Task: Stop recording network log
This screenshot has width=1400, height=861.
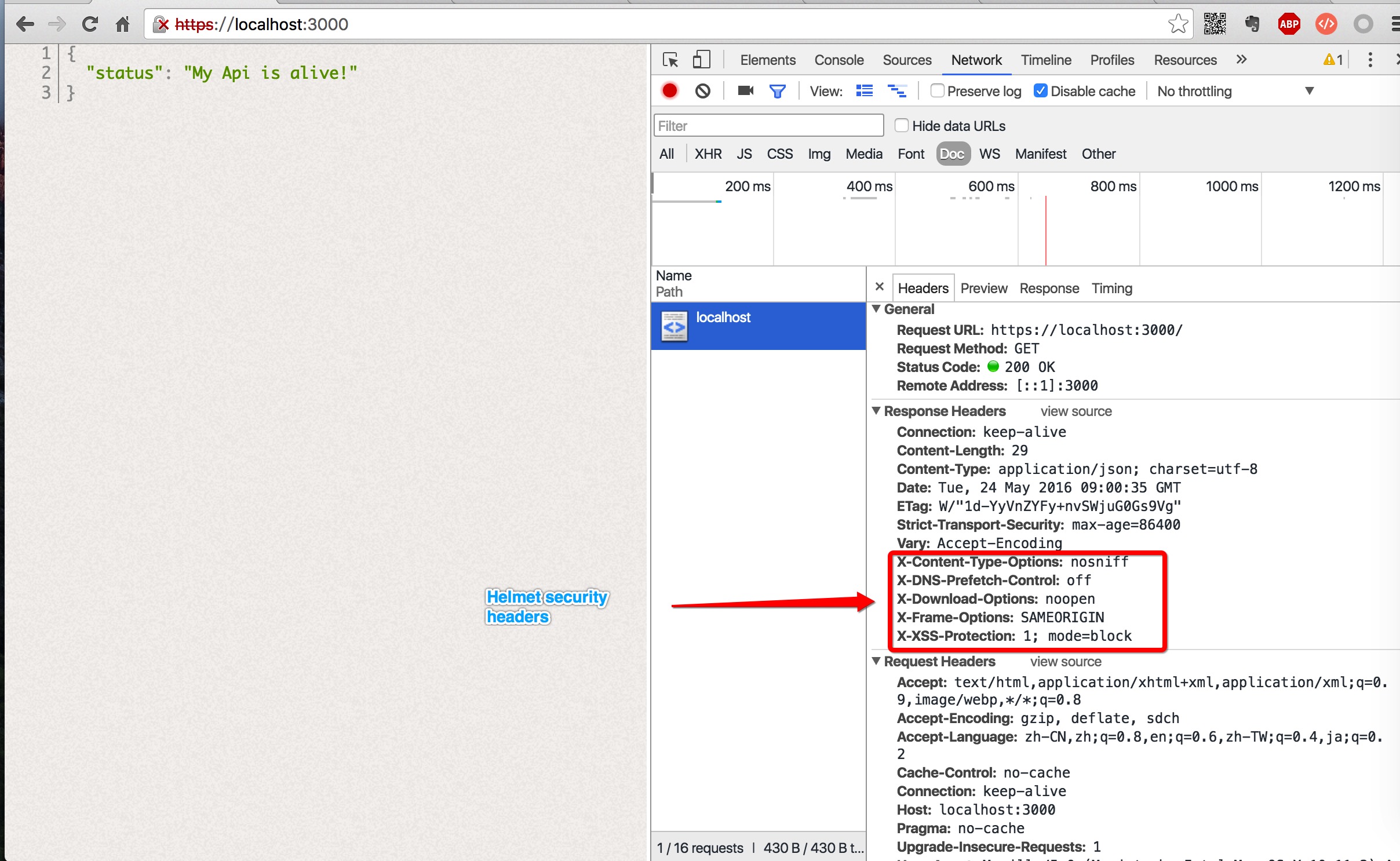Action: coord(670,91)
